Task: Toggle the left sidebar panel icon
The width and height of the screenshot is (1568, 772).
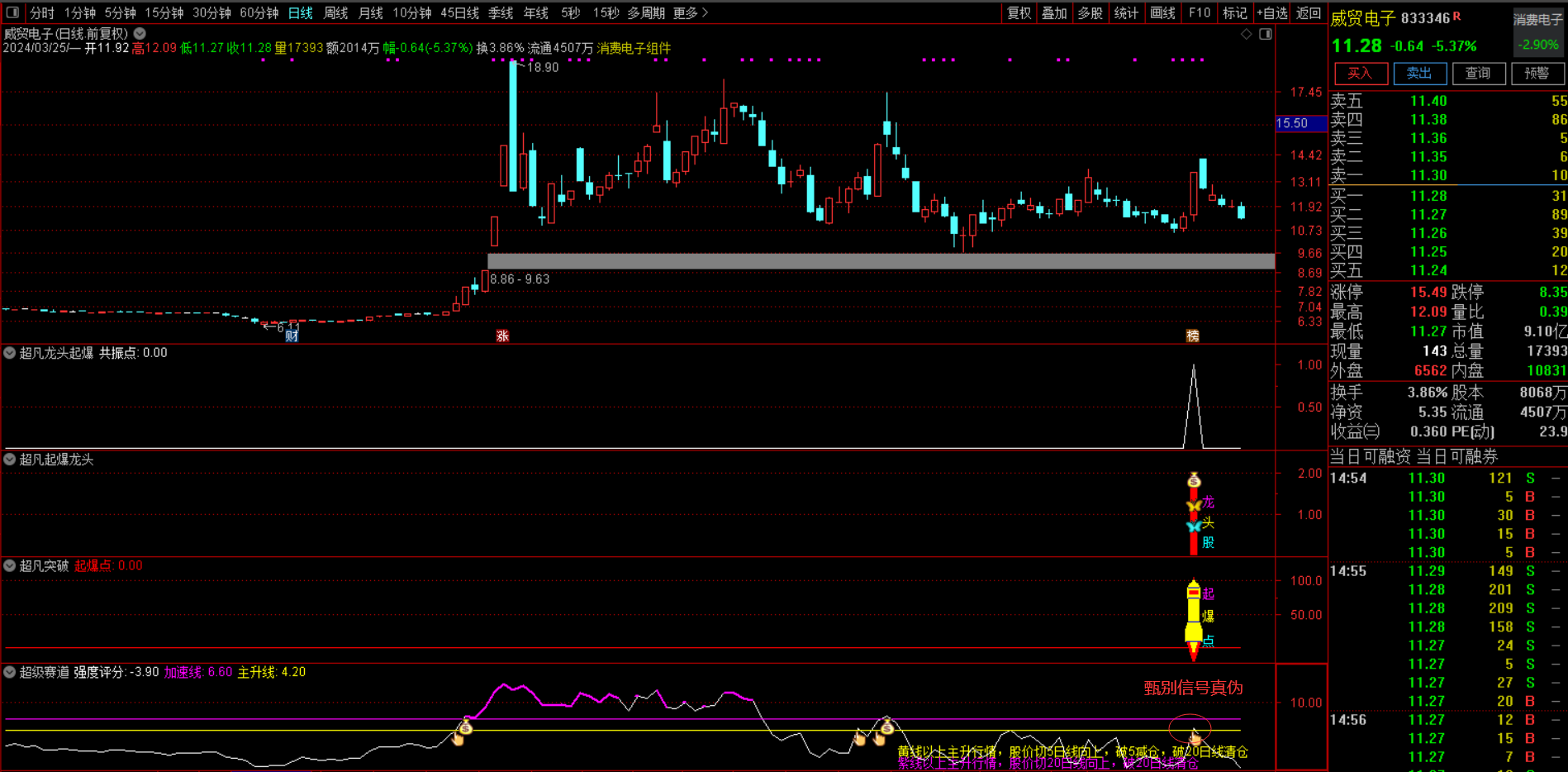Action: 12,12
